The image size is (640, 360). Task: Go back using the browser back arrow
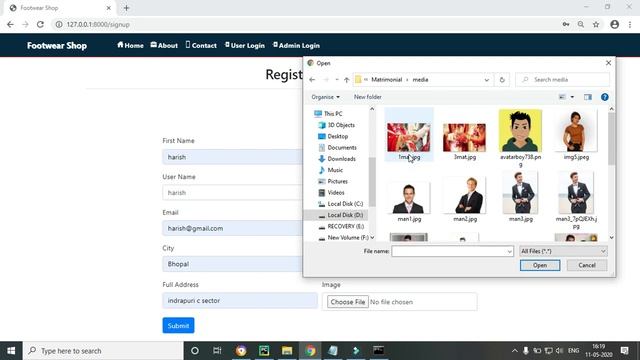point(10,24)
